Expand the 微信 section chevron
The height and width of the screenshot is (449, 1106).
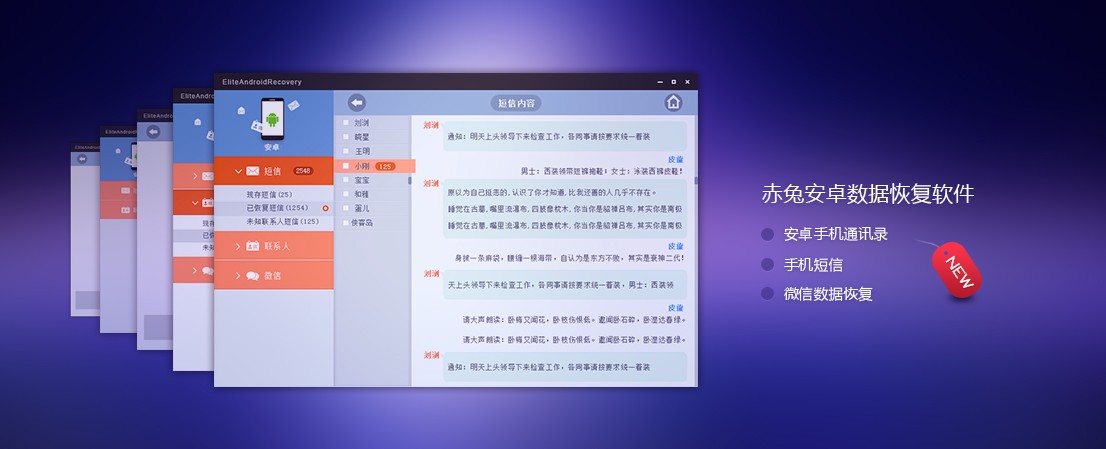click(238, 276)
